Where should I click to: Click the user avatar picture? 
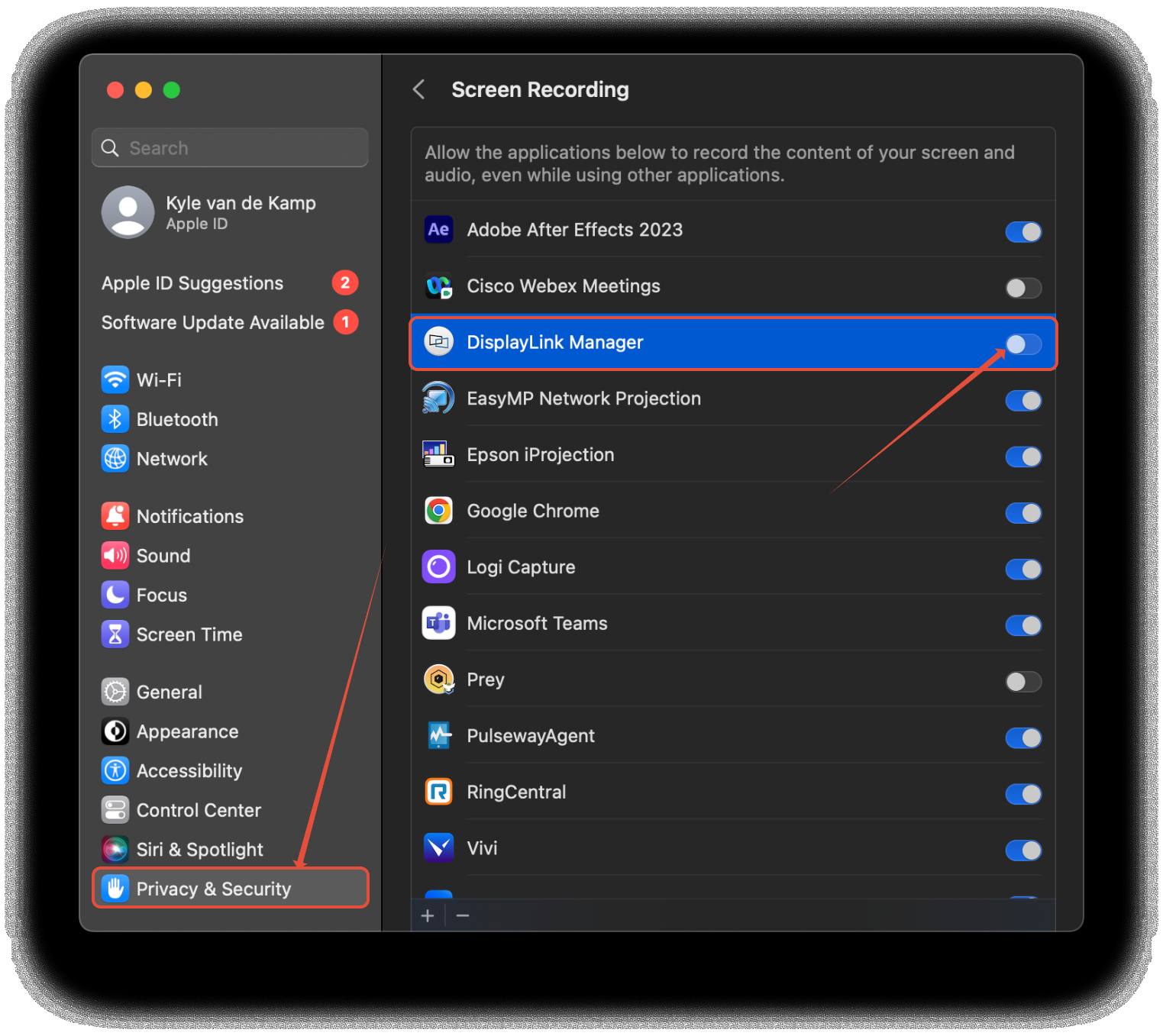click(x=128, y=212)
